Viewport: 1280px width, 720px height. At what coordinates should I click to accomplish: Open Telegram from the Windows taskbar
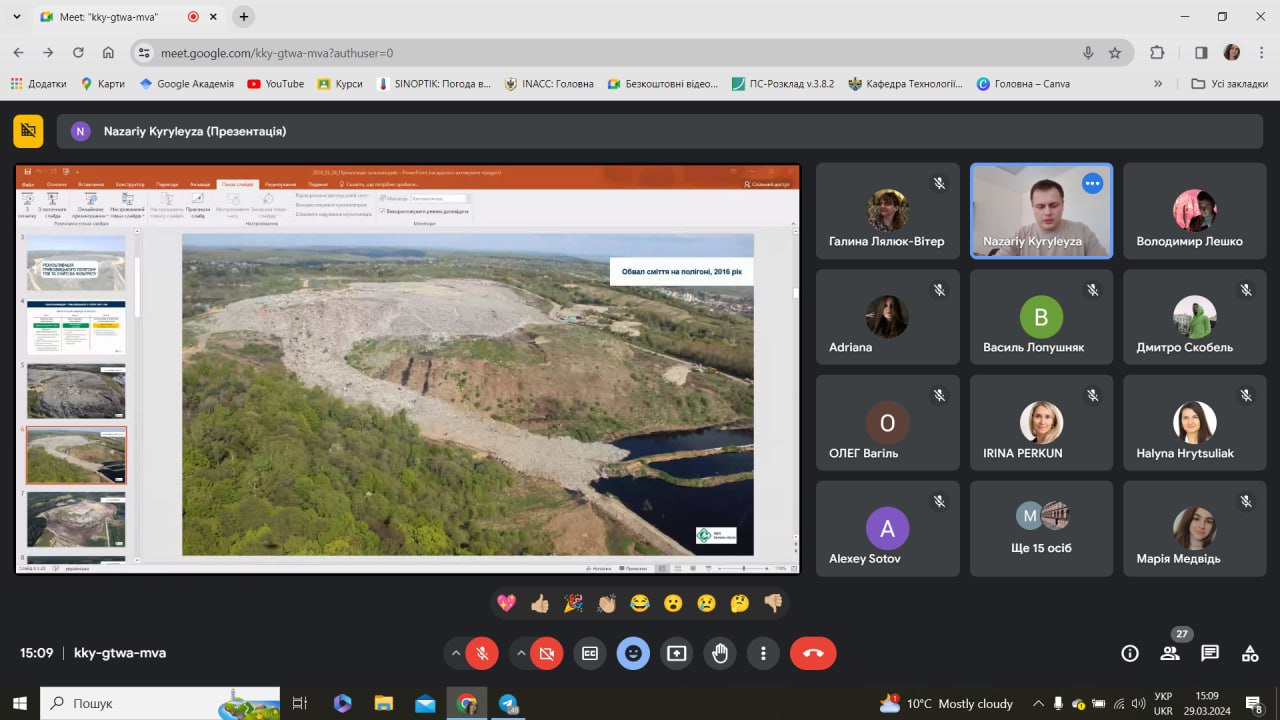(x=508, y=703)
